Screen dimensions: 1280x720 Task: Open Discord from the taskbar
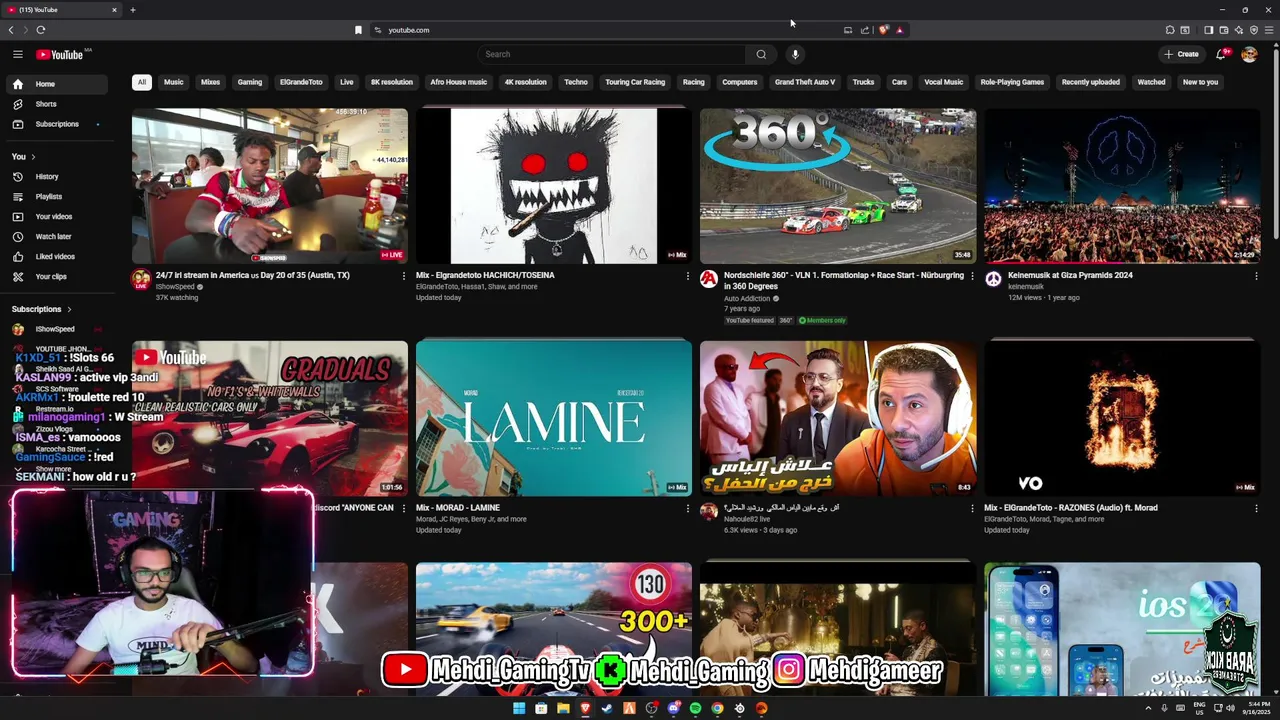coord(673,708)
